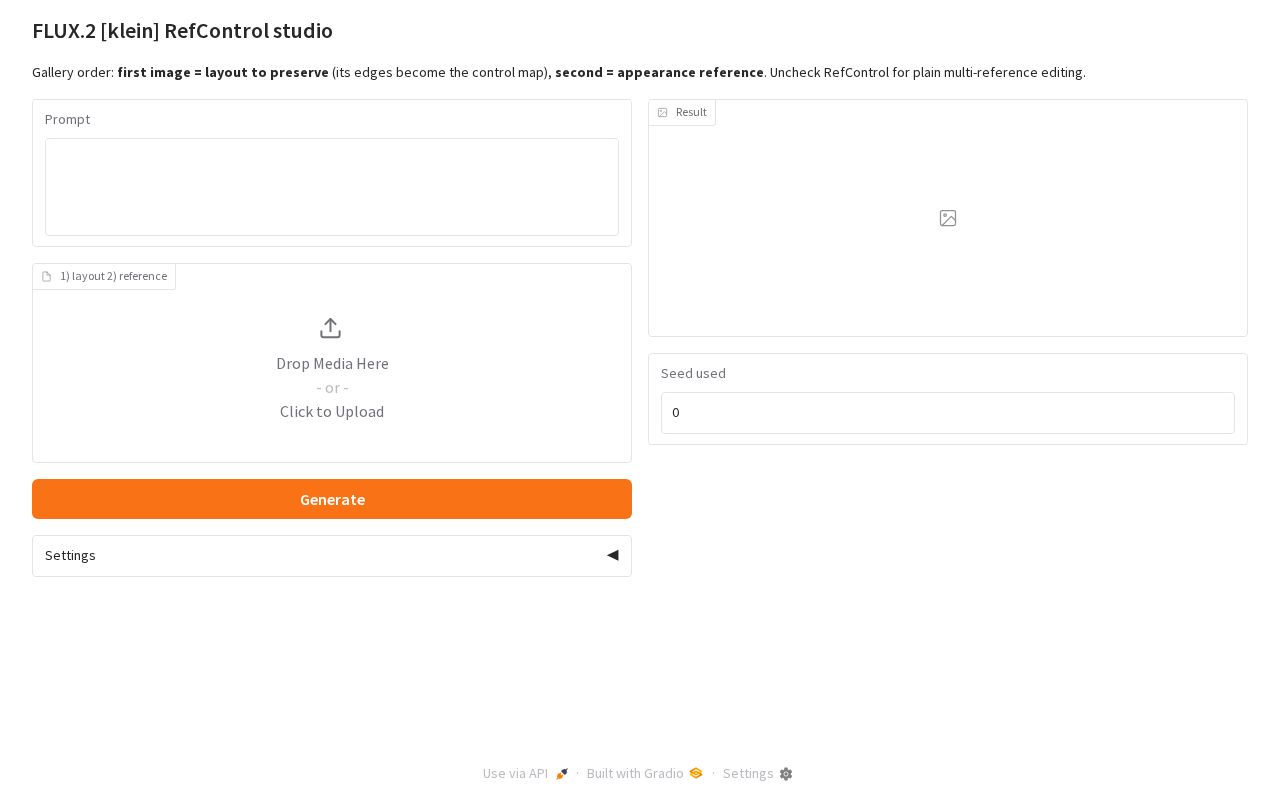Click the Seed used label

click(693, 373)
